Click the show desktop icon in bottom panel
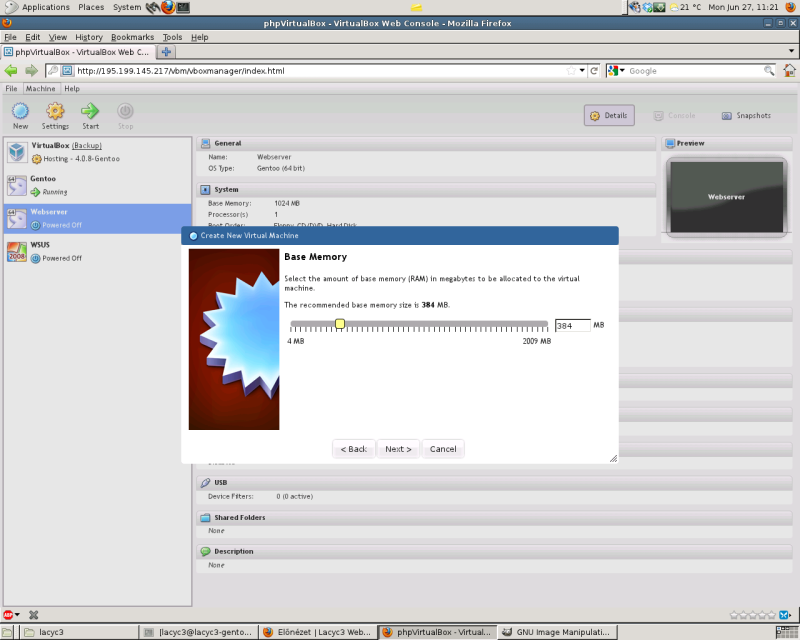Viewport: 800px width, 640px height. (x=8, y=632)
